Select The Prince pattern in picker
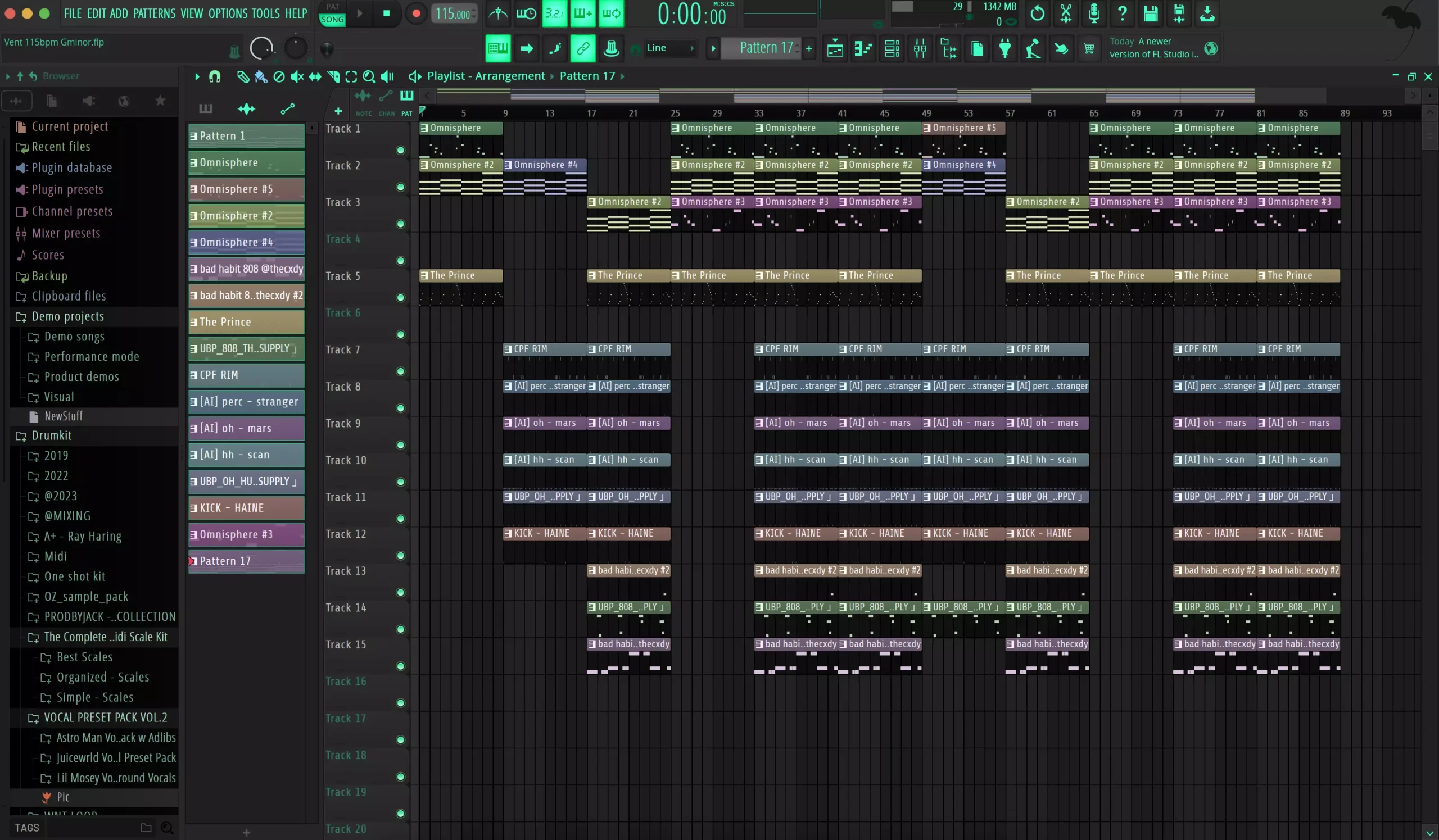 pyautogui.click(x=247, y=322)
